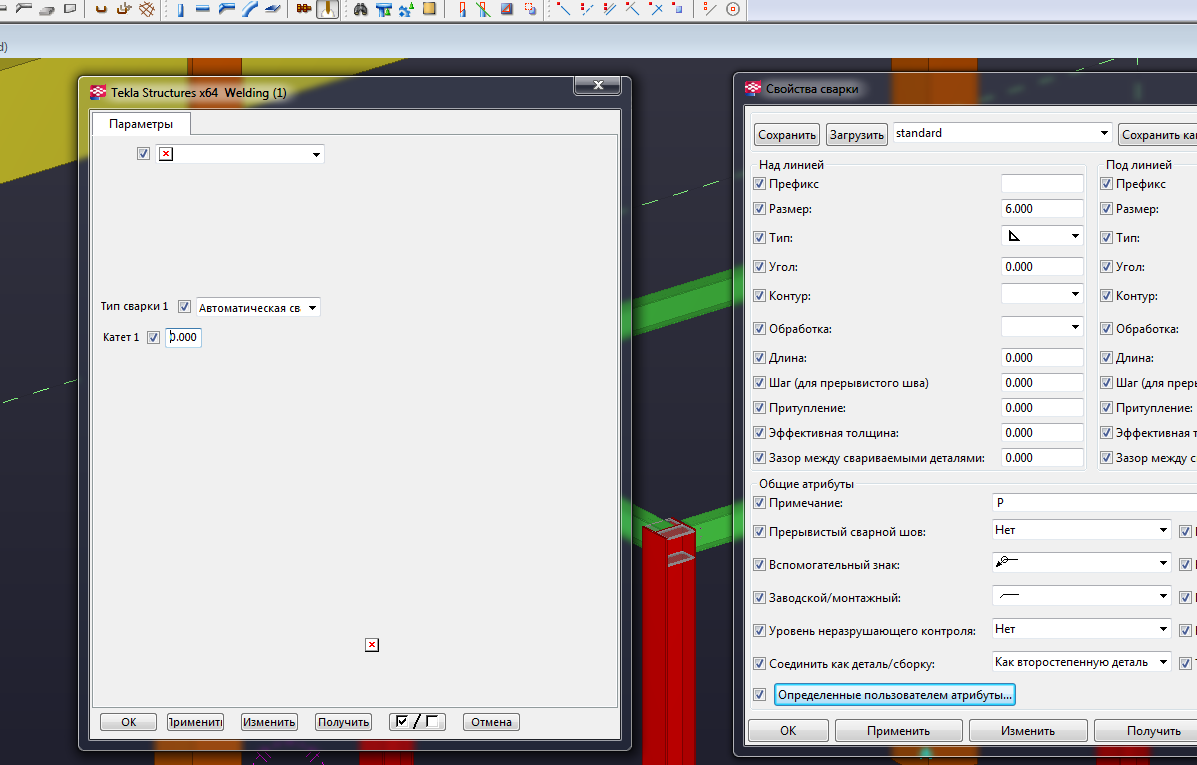Select the steel polybeam tool
The image size is (1197, 765).
[227, 9]
